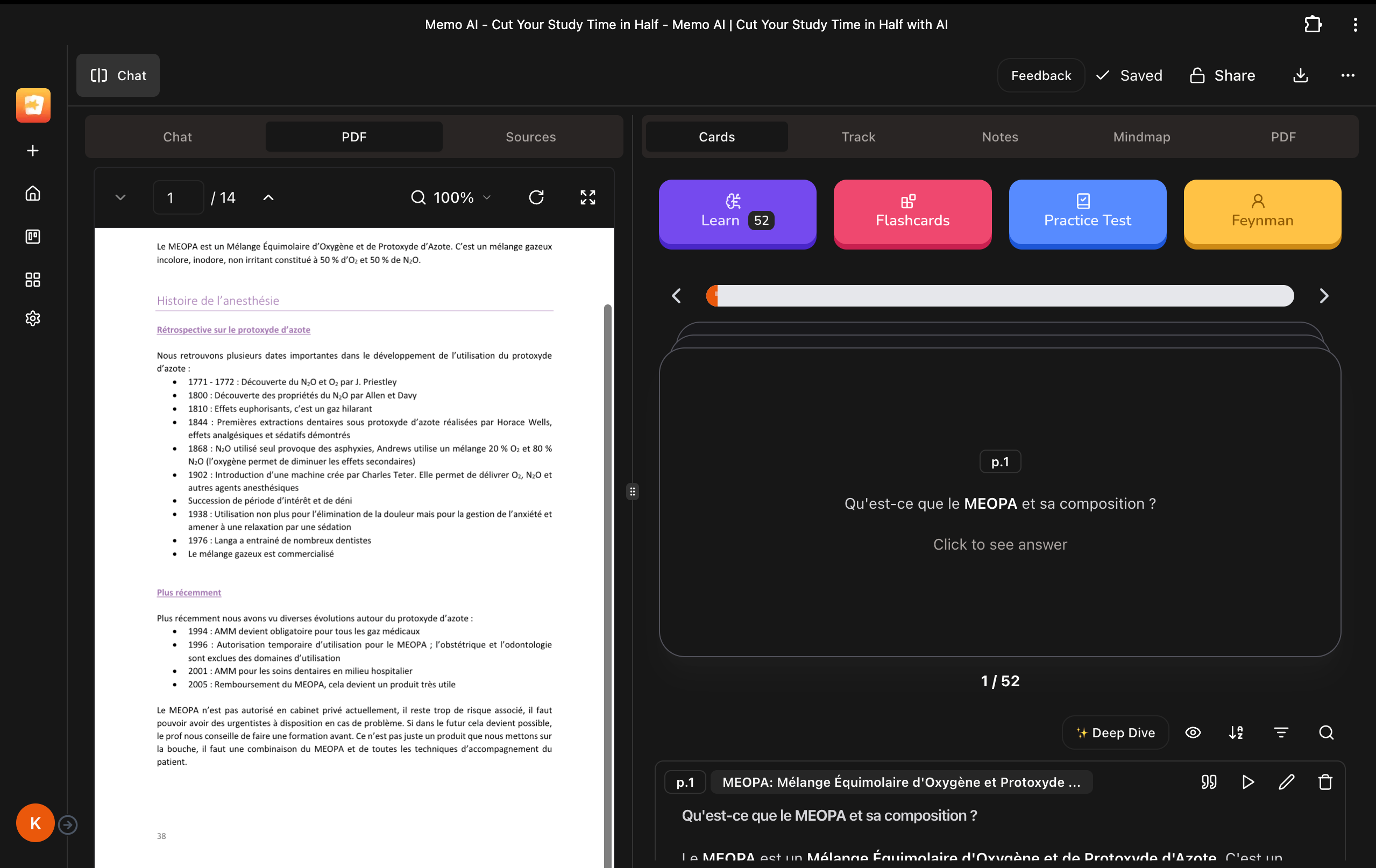Enter fullscreen mode for the PDF viewer
1376x868 pixels.
click(x=587, y=198)
